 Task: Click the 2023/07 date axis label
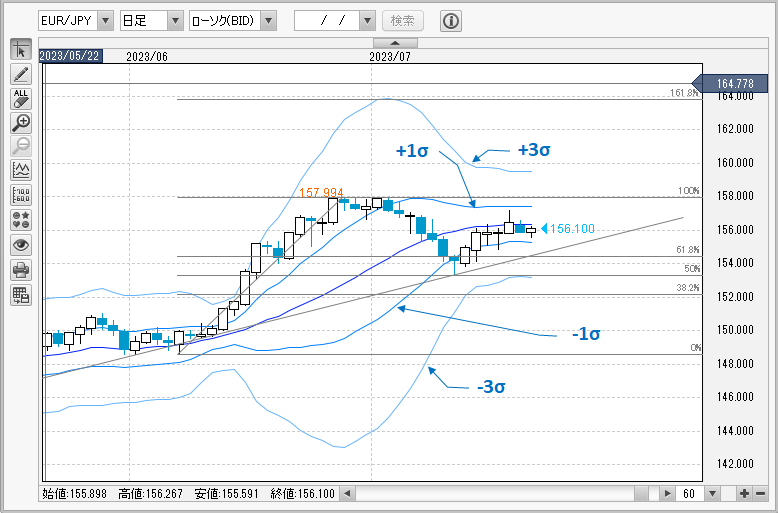coord(390,57)
